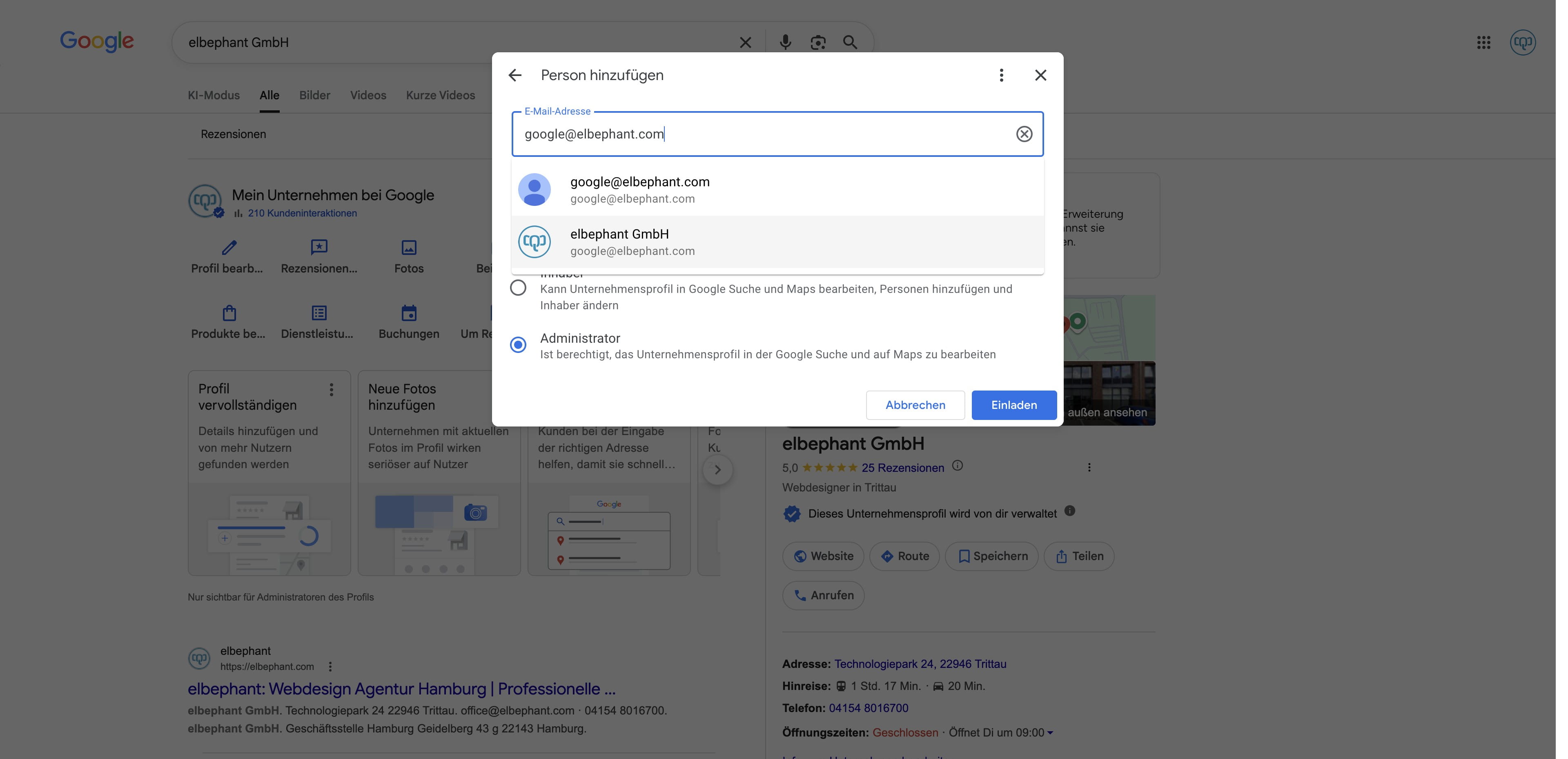
Task: Click the info icon next to Rezensionen
Action: coord(957,466)
